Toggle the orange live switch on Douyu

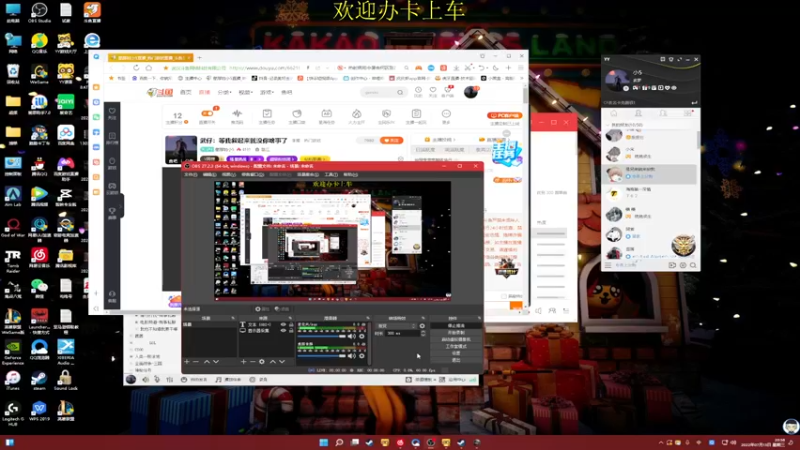[207, 113]
